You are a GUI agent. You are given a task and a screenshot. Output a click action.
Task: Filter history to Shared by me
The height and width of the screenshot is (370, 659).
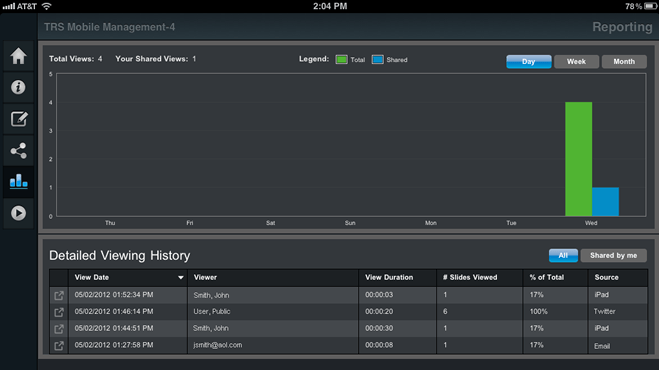(614, 255)
